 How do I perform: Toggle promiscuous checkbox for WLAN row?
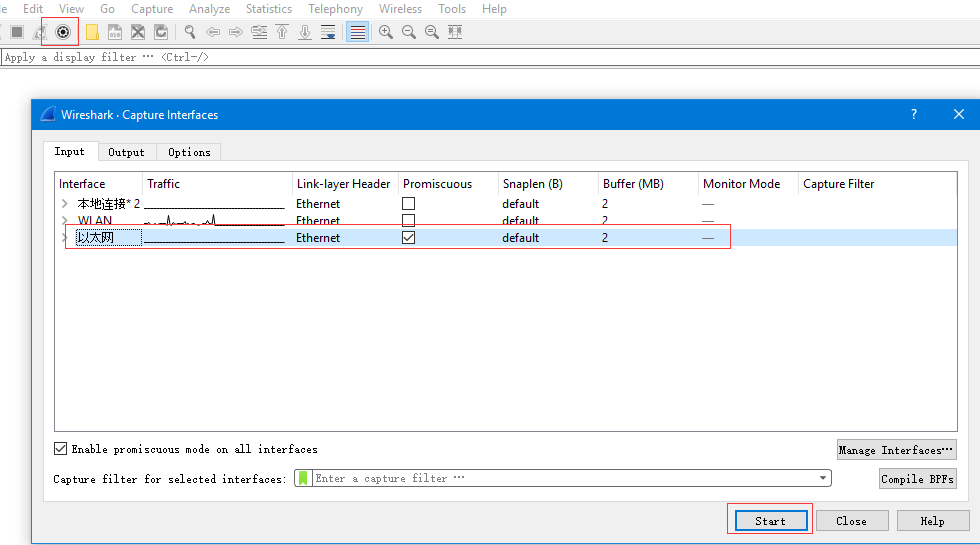pos(408,220)
